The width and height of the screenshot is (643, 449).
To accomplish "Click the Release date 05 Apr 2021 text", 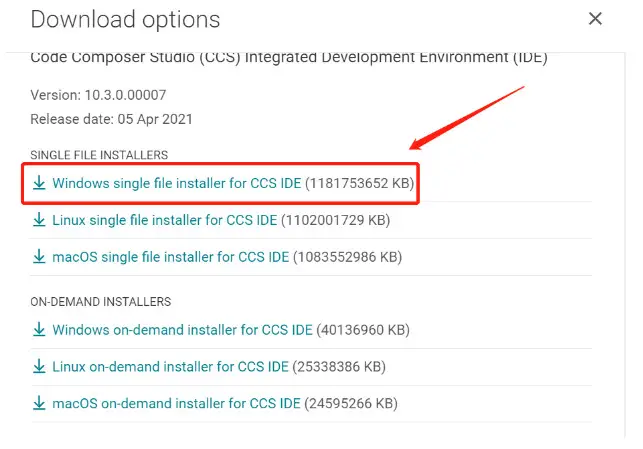I will pos(111,119).
